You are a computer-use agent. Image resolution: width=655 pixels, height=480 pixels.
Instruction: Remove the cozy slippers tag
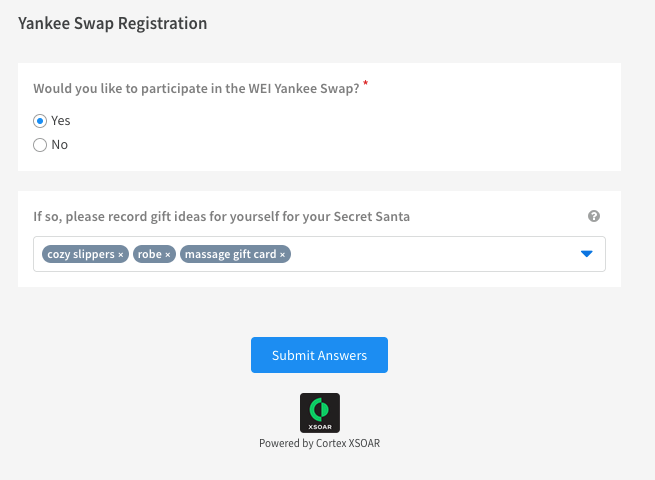click(121, 254)
